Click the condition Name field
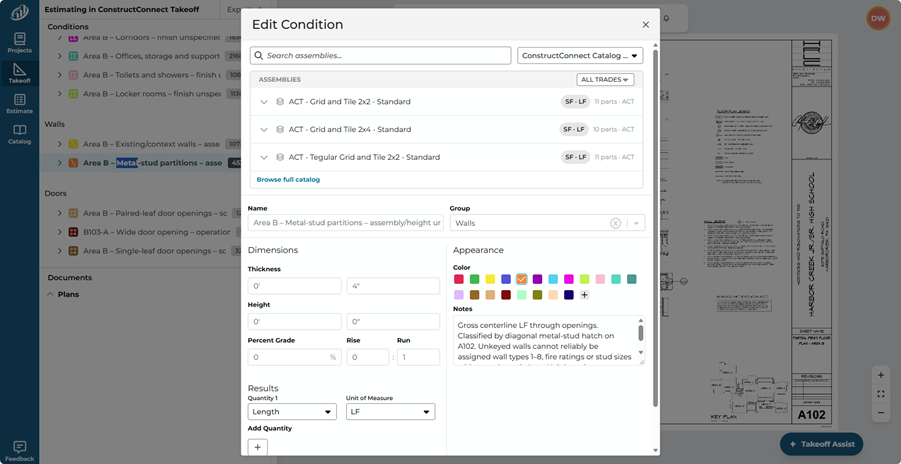The height and width of the screenshot is (464, 901). point(346,223)
